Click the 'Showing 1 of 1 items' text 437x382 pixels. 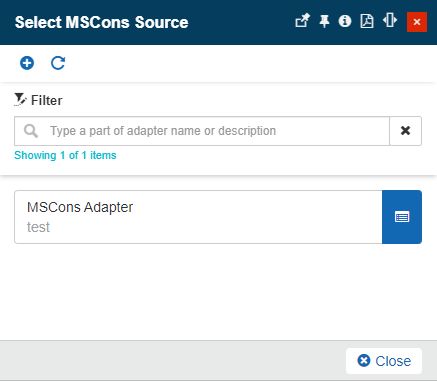[65, 155]
